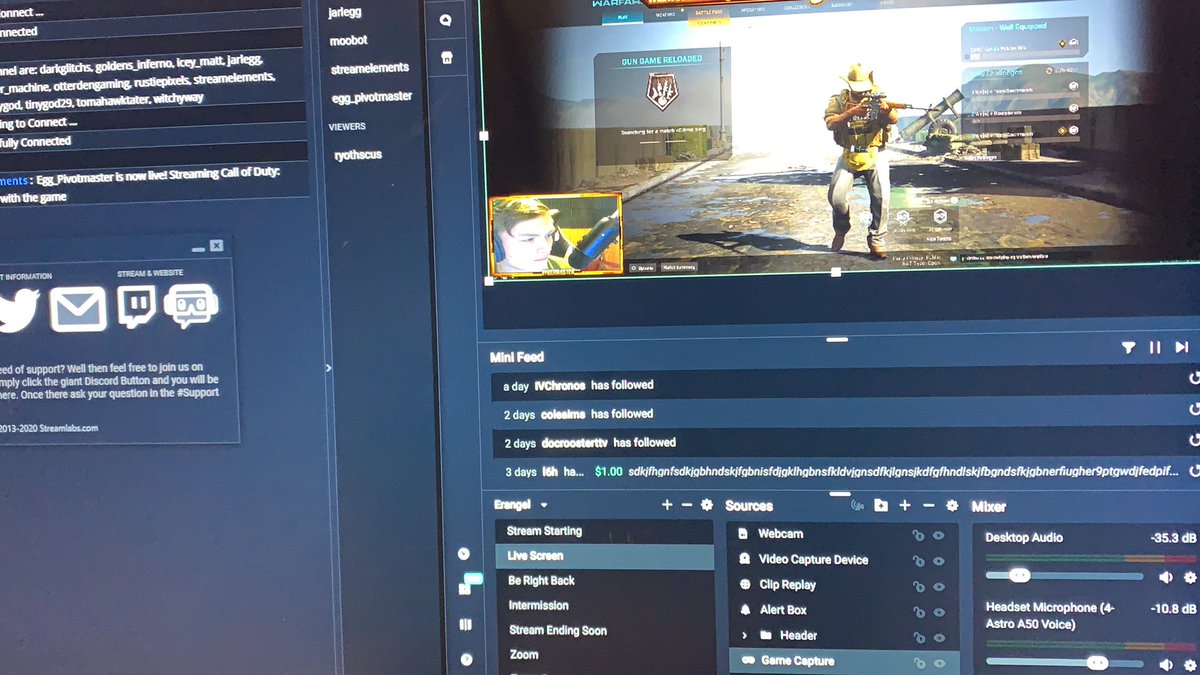The width and height of the screenshot is (1200, 675).
Task: Click the audio icon beside Sources folder button
Action: 857,506
